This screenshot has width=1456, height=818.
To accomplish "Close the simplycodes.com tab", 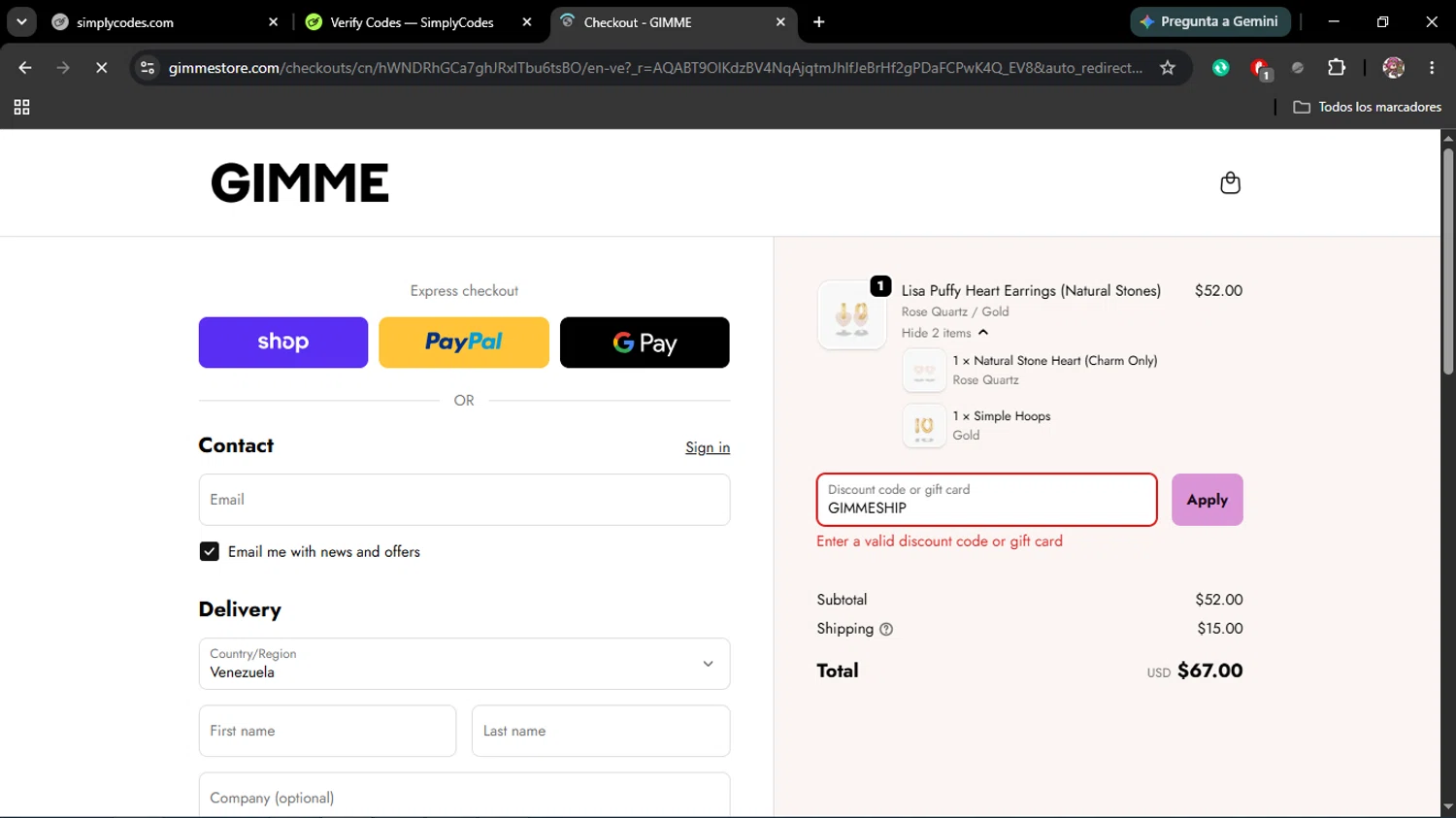I will click(273, 22).
